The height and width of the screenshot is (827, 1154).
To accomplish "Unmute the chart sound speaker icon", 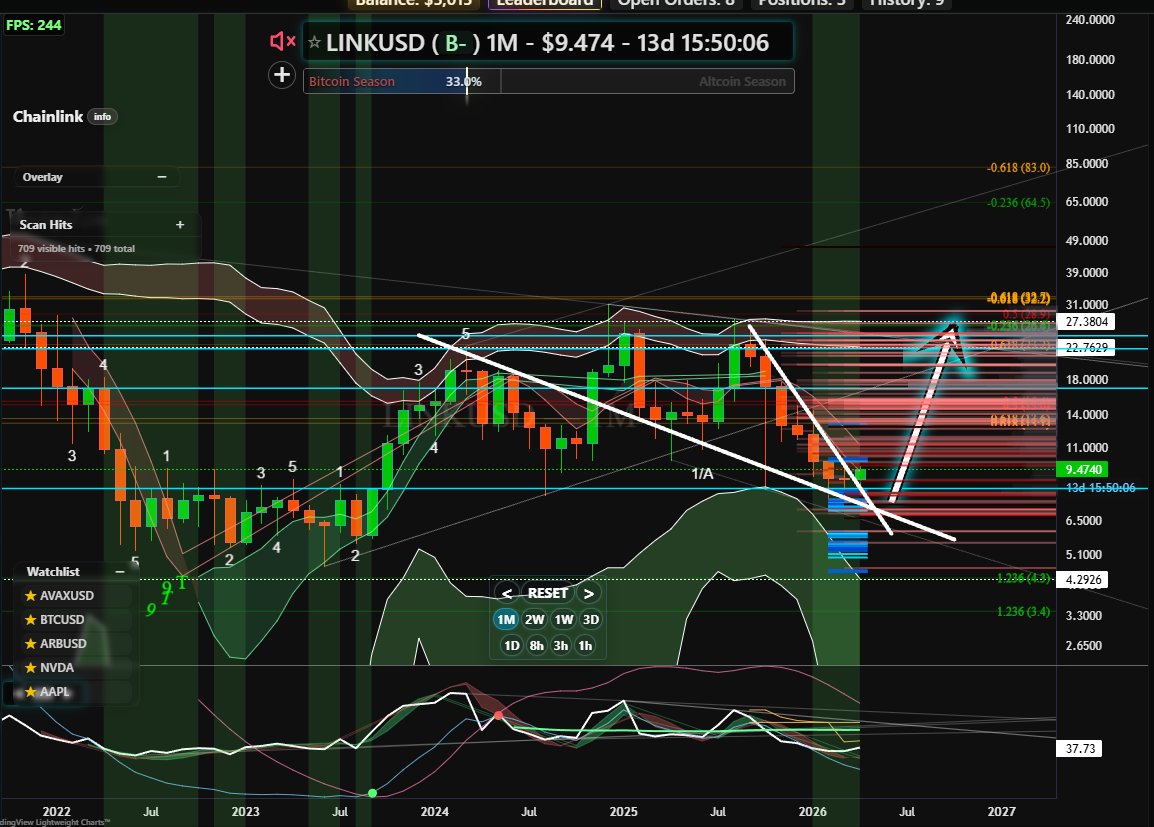I will pos(282,41).
